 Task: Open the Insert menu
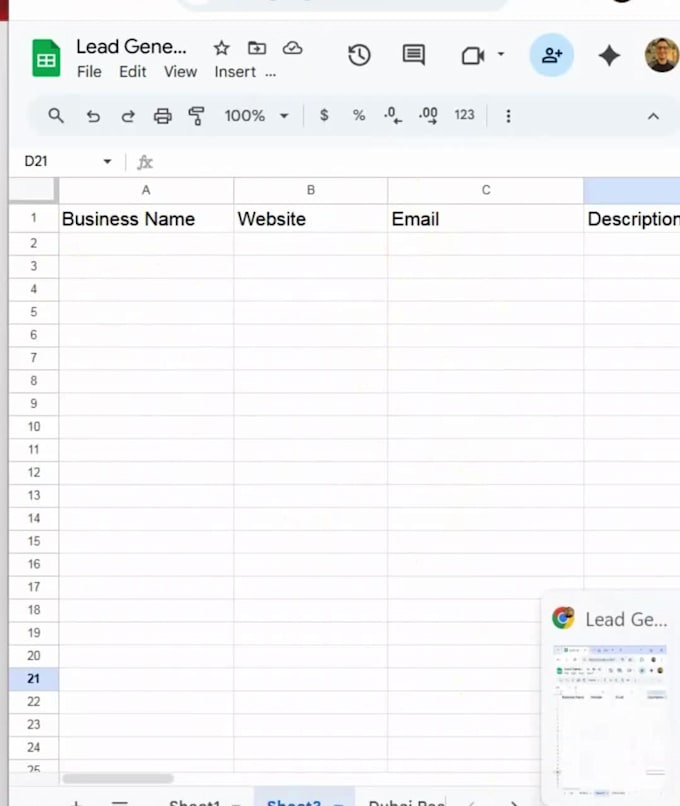pos(235,72)
